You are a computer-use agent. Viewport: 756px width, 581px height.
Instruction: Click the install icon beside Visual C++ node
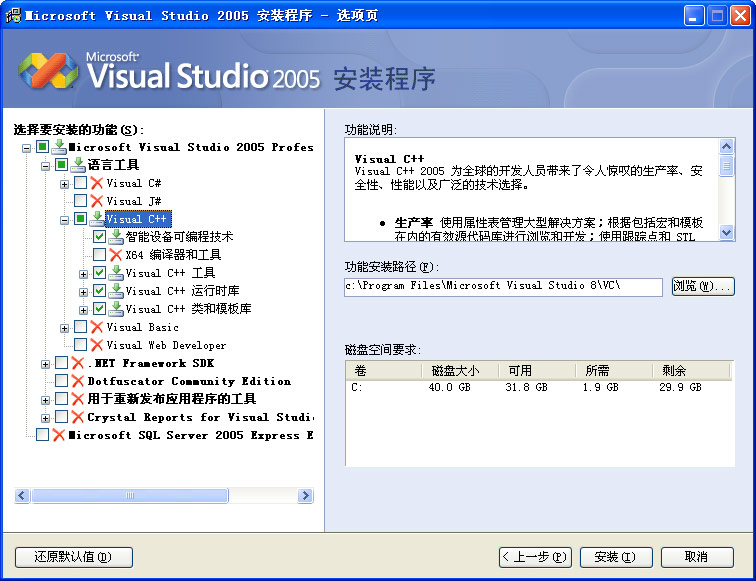(97, 219)
